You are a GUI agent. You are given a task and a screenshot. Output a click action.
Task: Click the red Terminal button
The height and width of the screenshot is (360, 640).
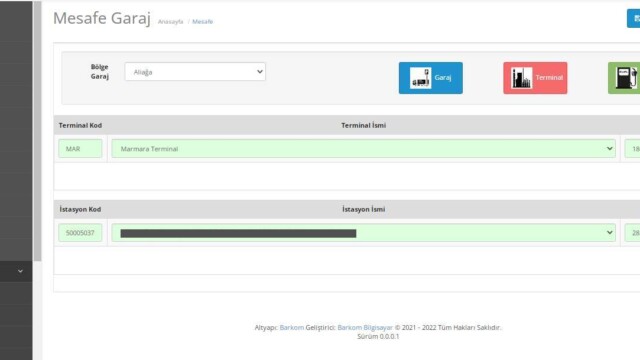click(535, 78)
